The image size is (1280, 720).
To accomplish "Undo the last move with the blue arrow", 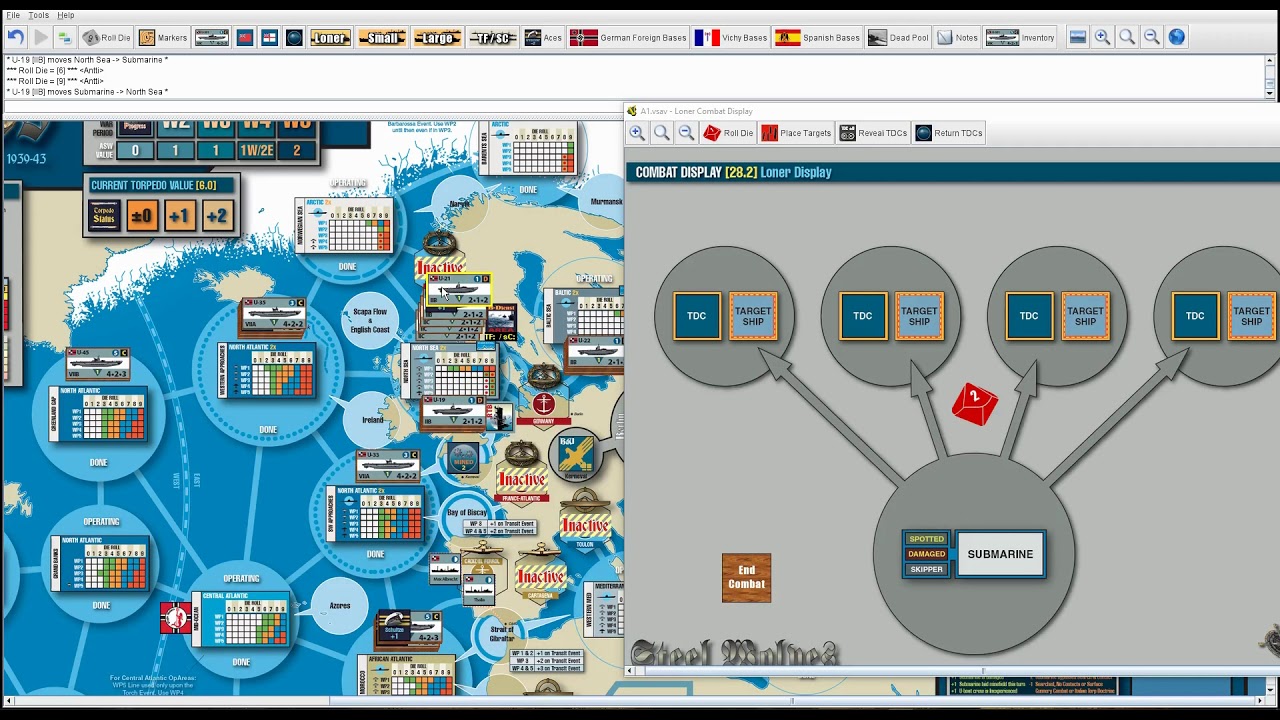I will pos(15,38).
